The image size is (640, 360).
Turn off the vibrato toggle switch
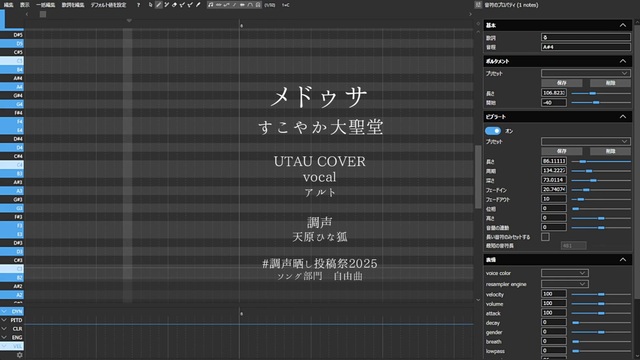pos(493,131)
